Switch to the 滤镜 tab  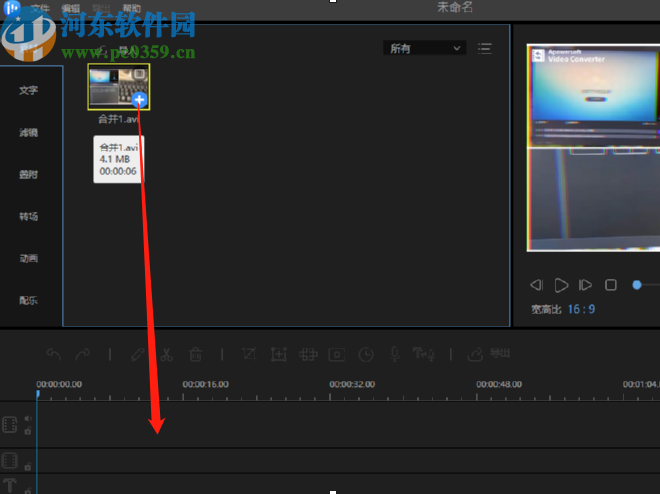point(29,133)
